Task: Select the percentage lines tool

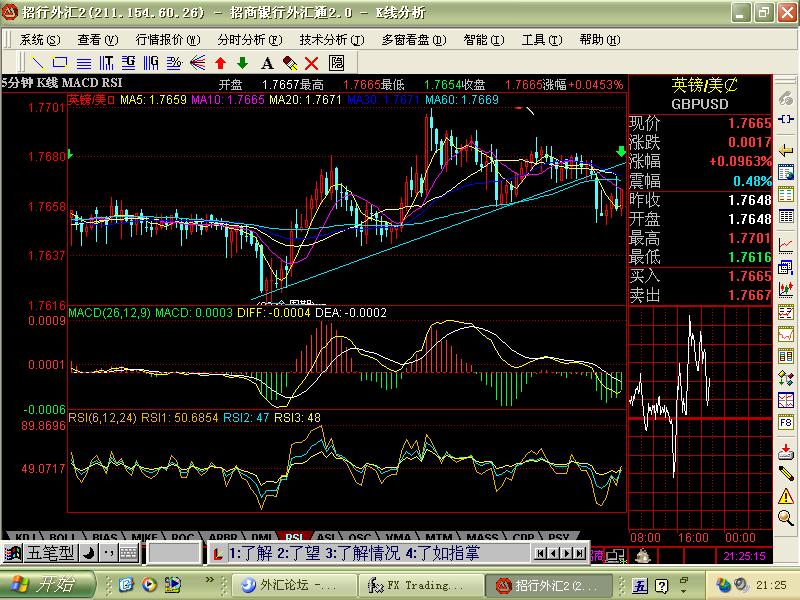Action: (x=174, y=63)
